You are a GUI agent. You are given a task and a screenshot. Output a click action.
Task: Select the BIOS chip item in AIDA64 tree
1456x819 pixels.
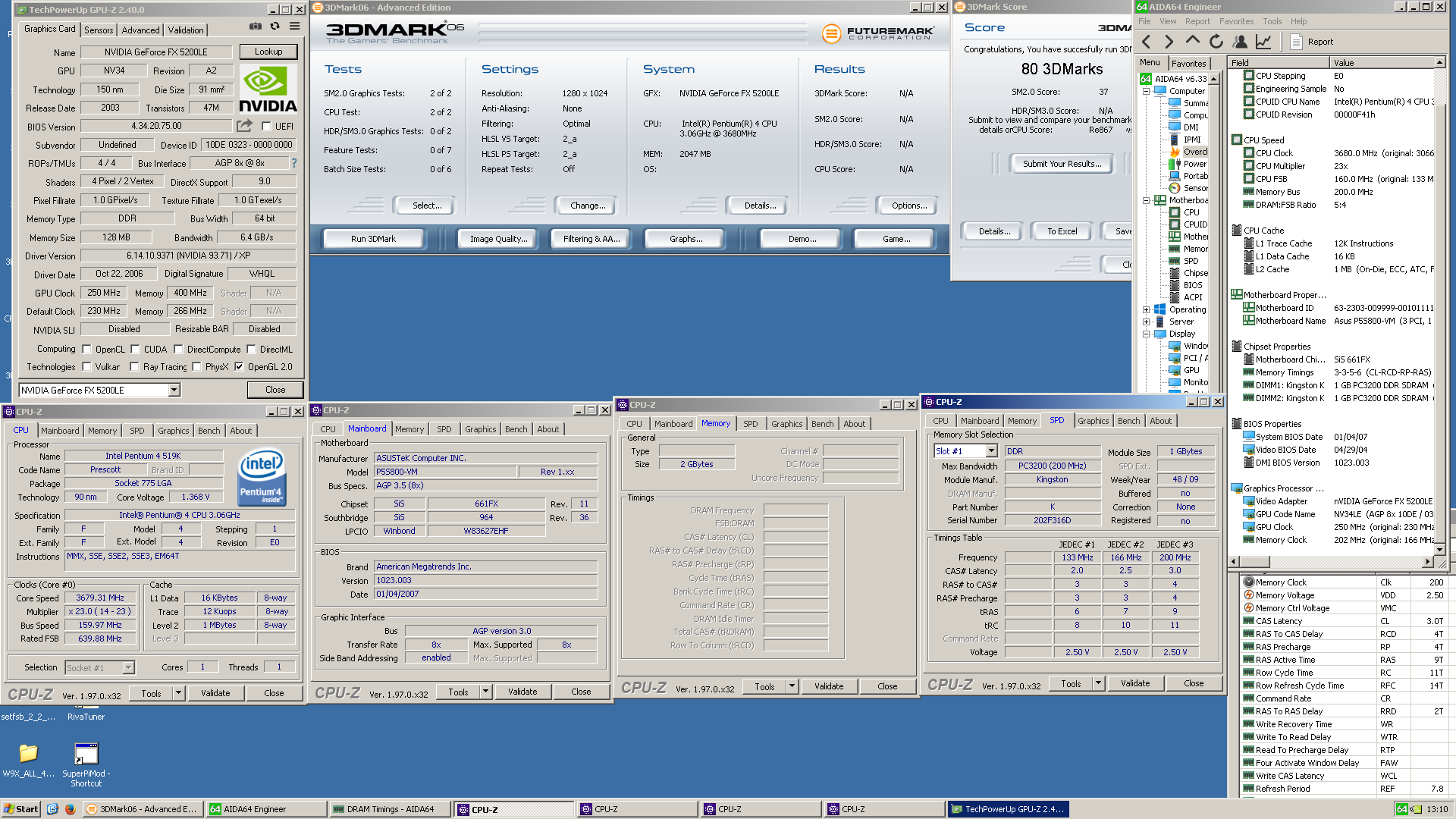pos(1185,285)
